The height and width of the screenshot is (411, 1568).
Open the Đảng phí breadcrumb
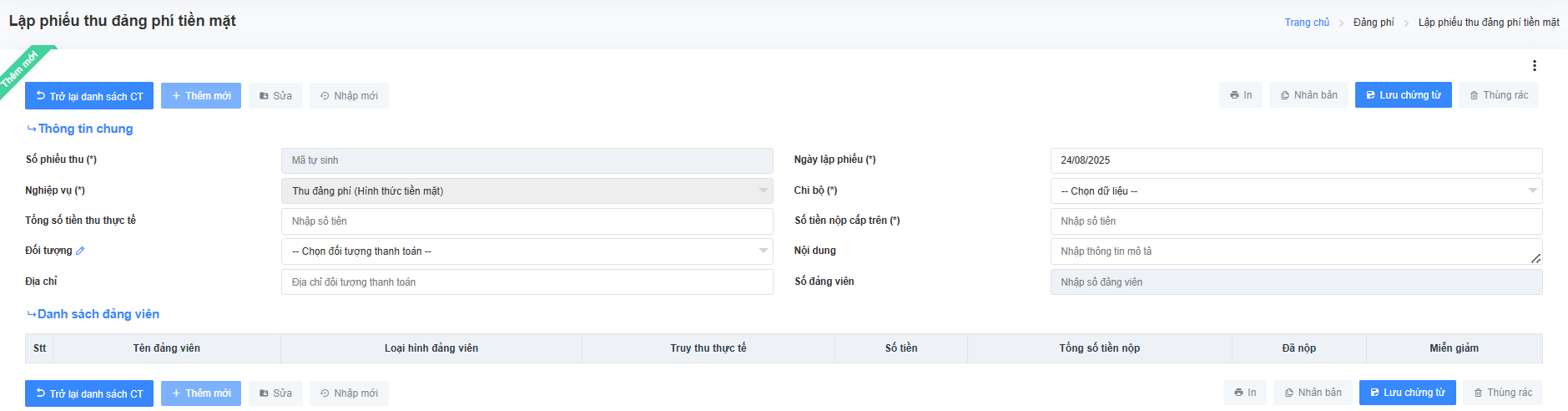point(1374,23)
